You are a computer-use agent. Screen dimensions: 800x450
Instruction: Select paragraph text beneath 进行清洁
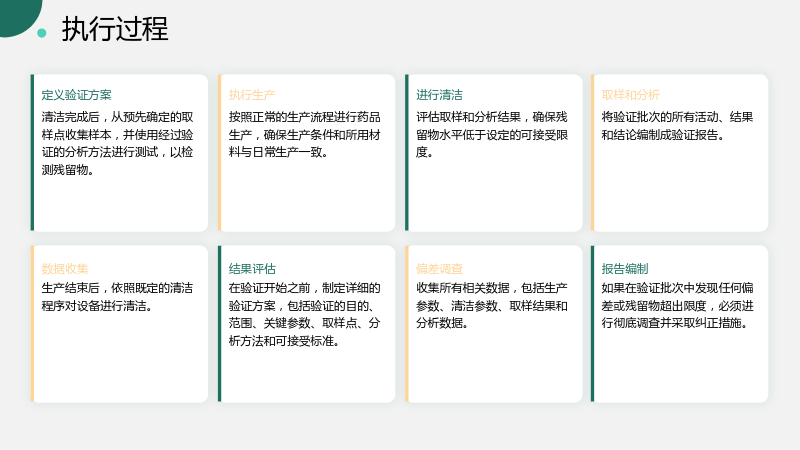(x=492, y=135)
